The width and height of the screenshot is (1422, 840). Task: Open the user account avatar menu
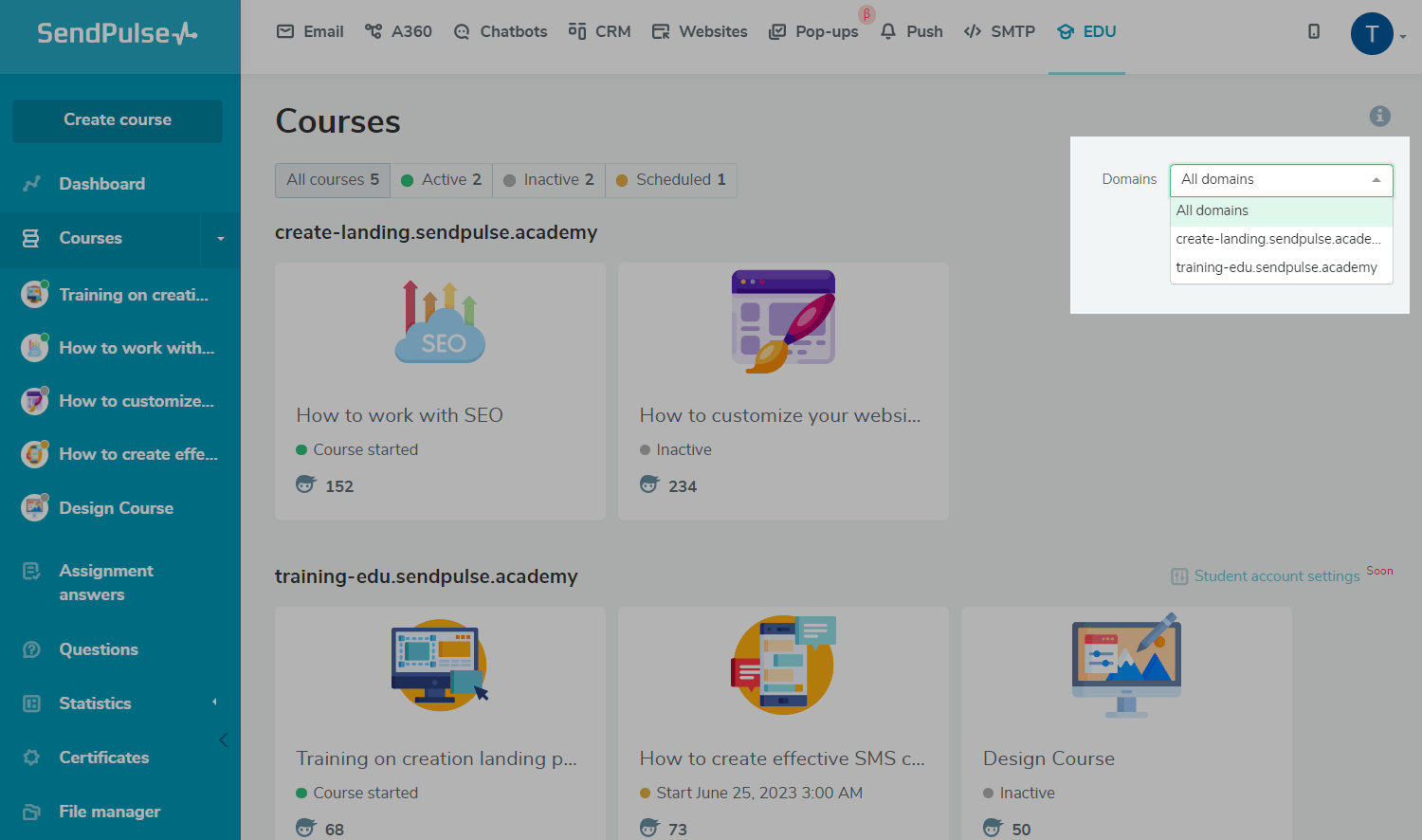(x=1372, y=34)
